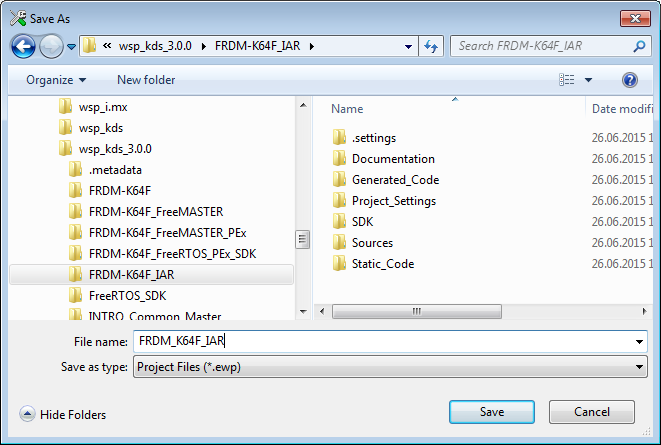Click the Documentation folder icon in file list
This screenshot has height=445, width=661.
point(339,159)
